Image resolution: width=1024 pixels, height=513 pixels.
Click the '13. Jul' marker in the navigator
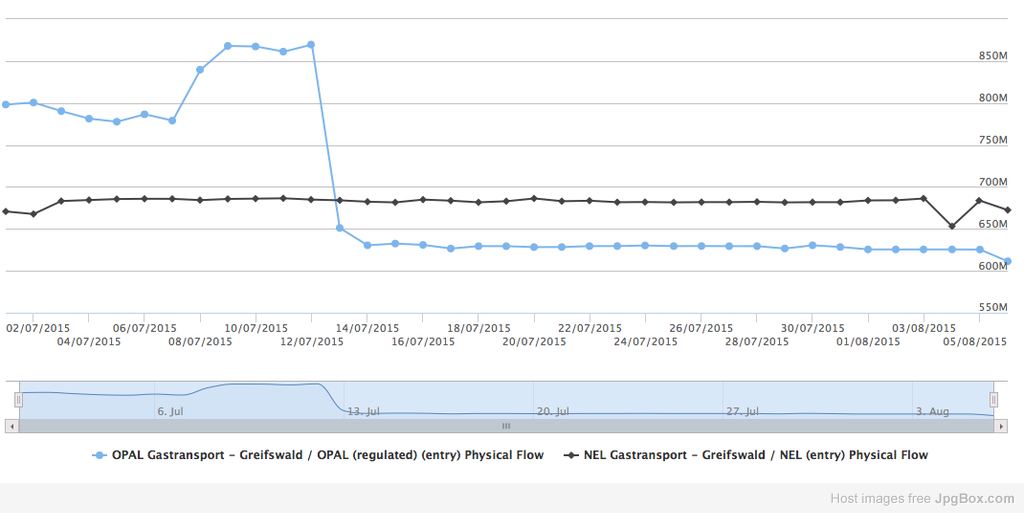363,411
